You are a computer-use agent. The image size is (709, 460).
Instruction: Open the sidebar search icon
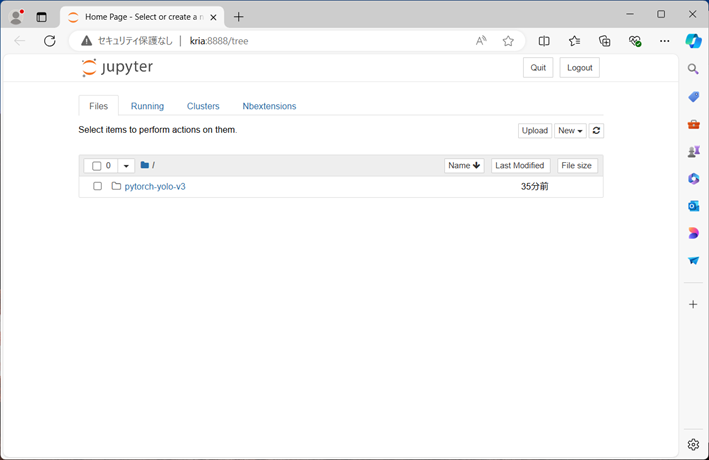click(693, 69)
